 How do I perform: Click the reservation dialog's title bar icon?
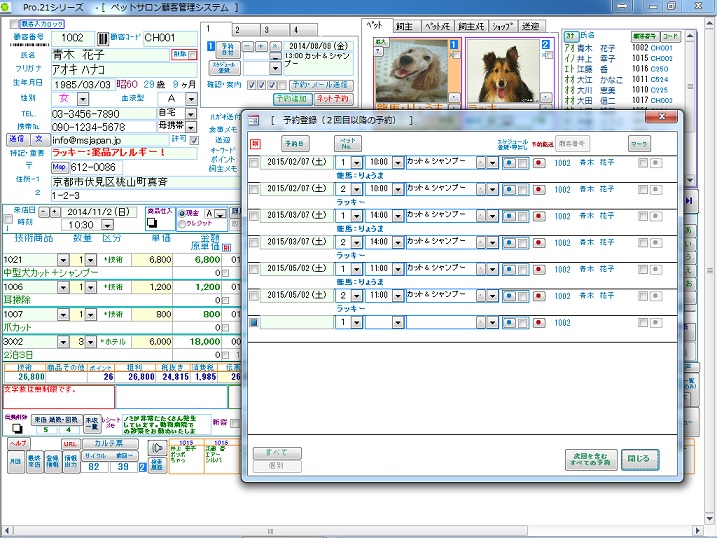point(253,120)
